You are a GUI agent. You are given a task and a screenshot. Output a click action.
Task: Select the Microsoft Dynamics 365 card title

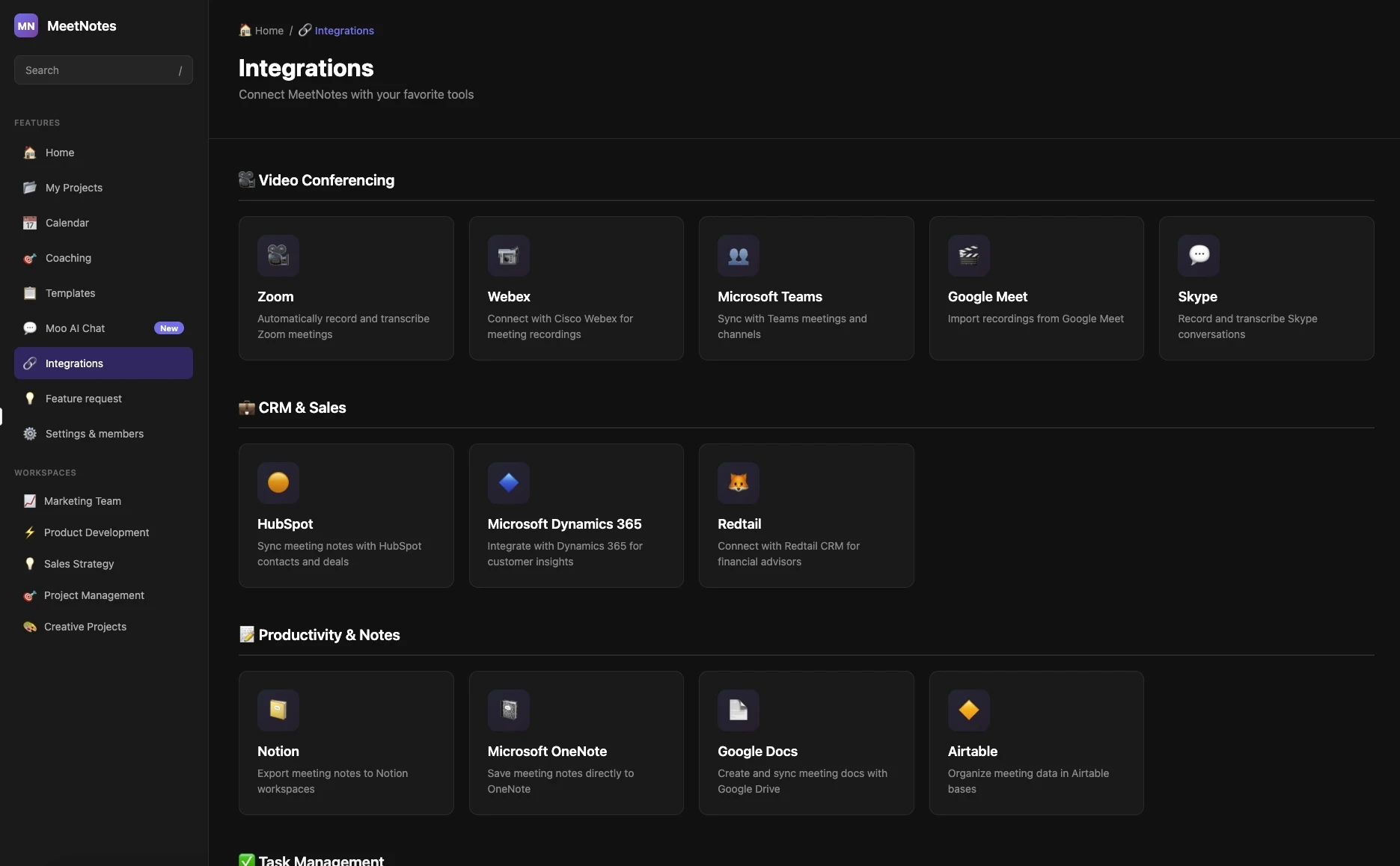(x=564, y=524)
